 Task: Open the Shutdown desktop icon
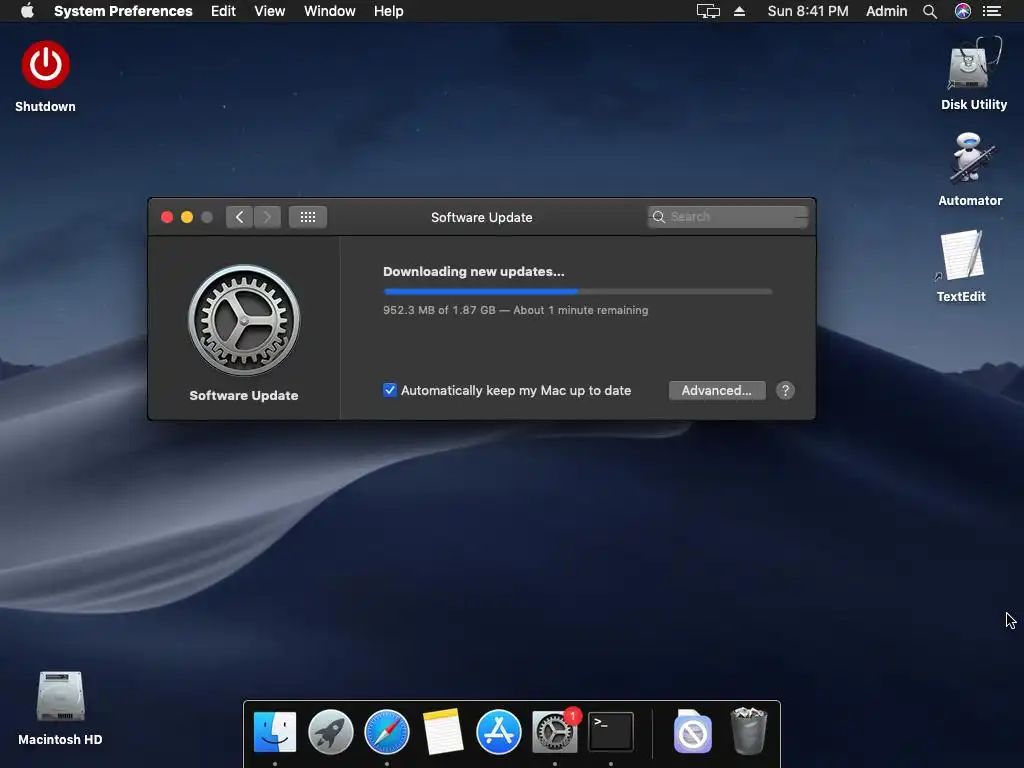click(45, 65)
